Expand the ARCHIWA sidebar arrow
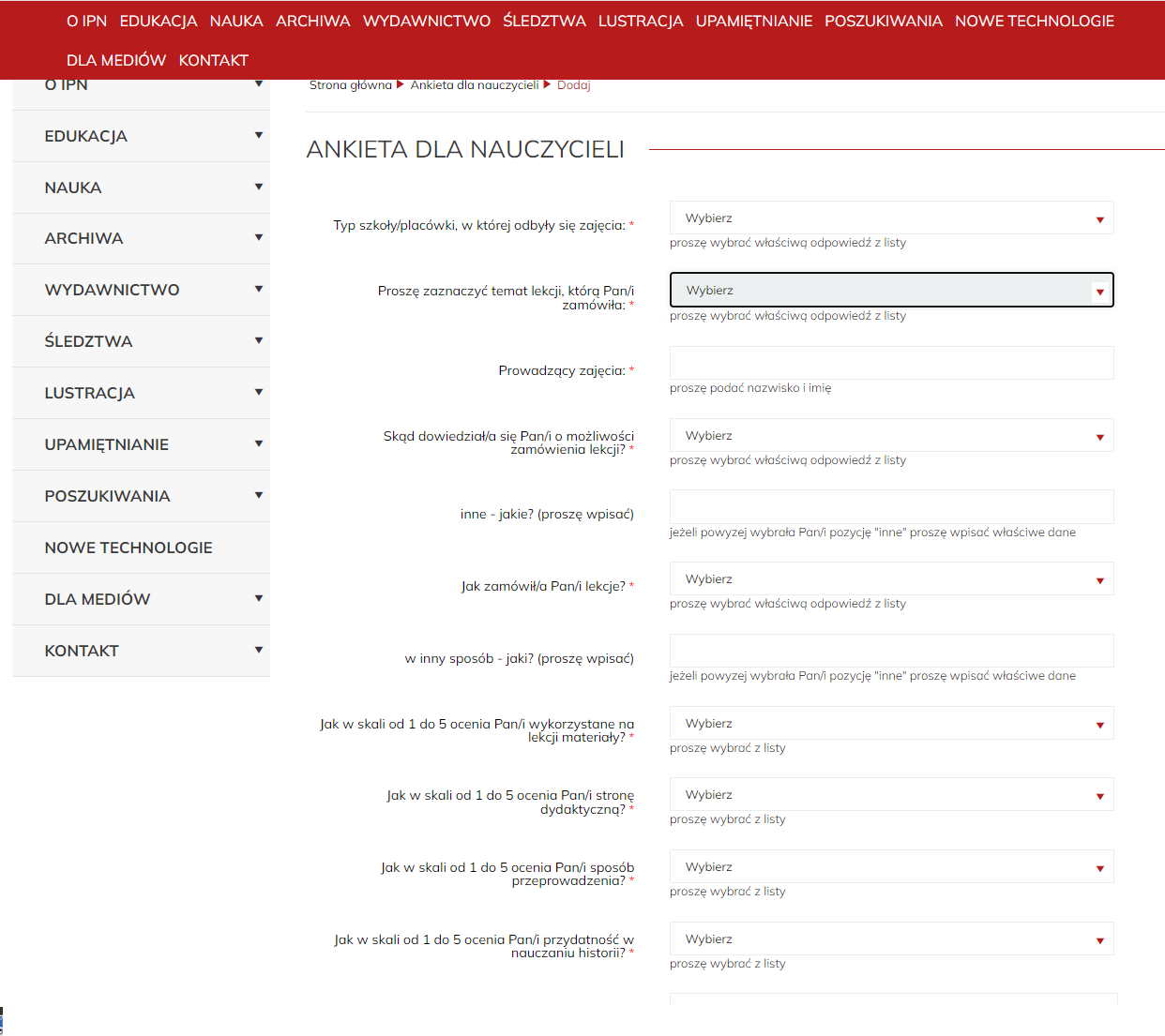This screenshot has width=1165, height=1036. [258, 237]
